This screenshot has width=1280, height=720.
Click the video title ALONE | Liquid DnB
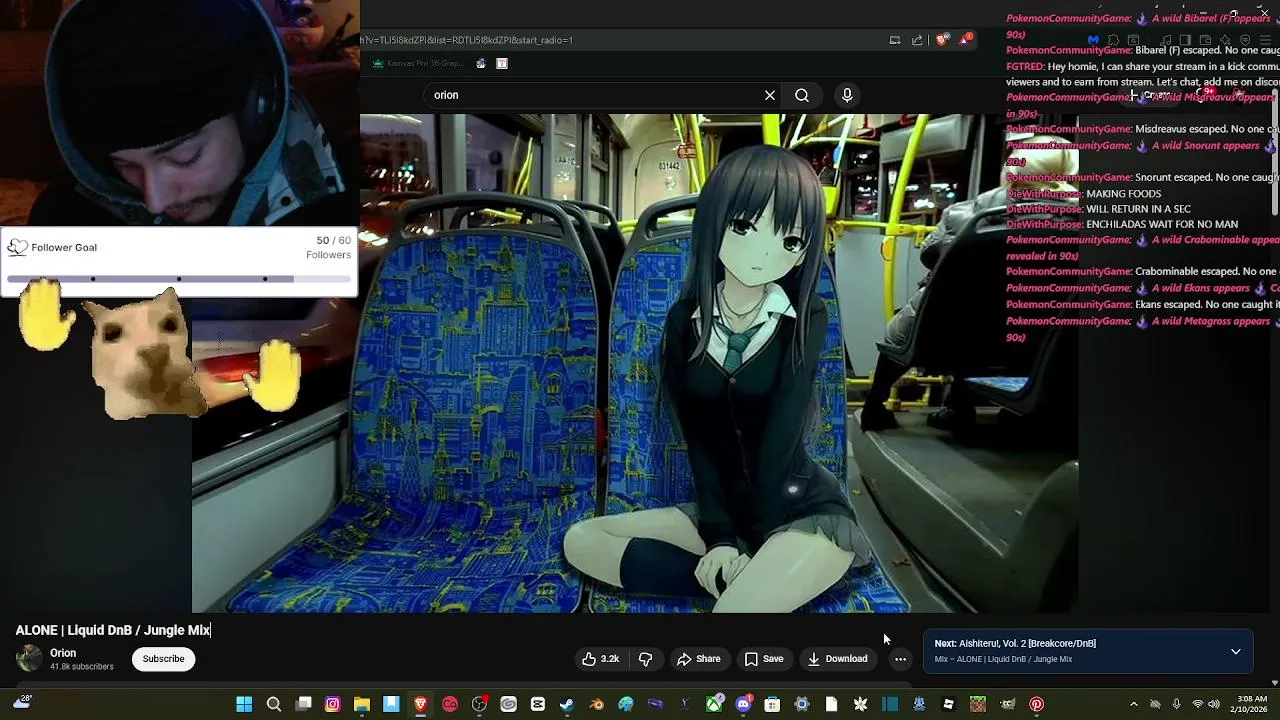coord(113,630)
